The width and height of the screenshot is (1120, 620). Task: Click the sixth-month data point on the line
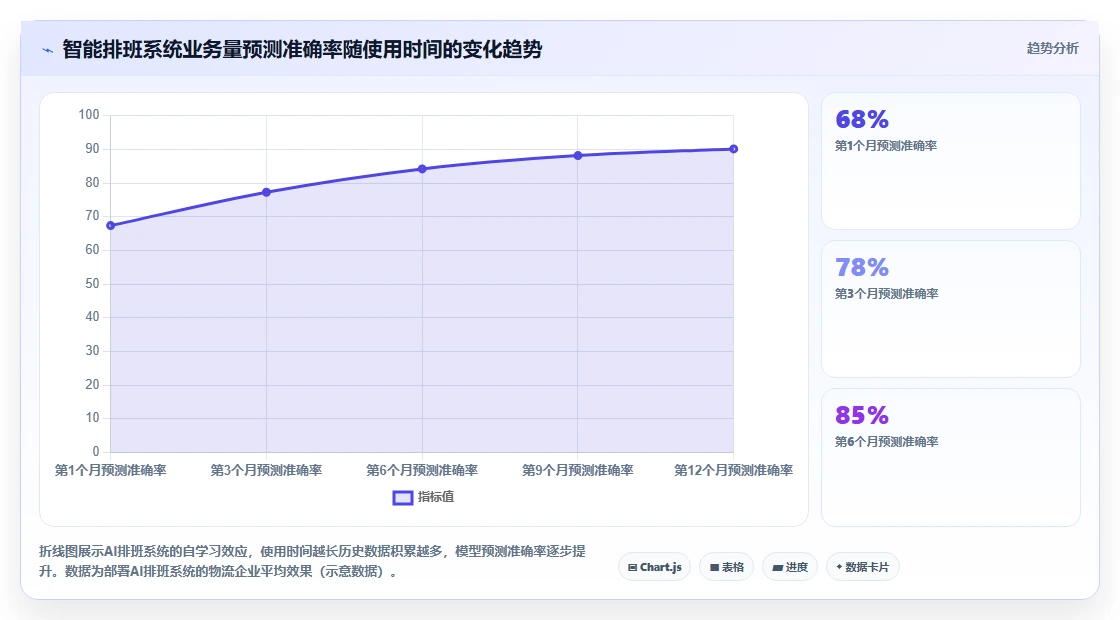pyautogui.click(x=422, y=169)
